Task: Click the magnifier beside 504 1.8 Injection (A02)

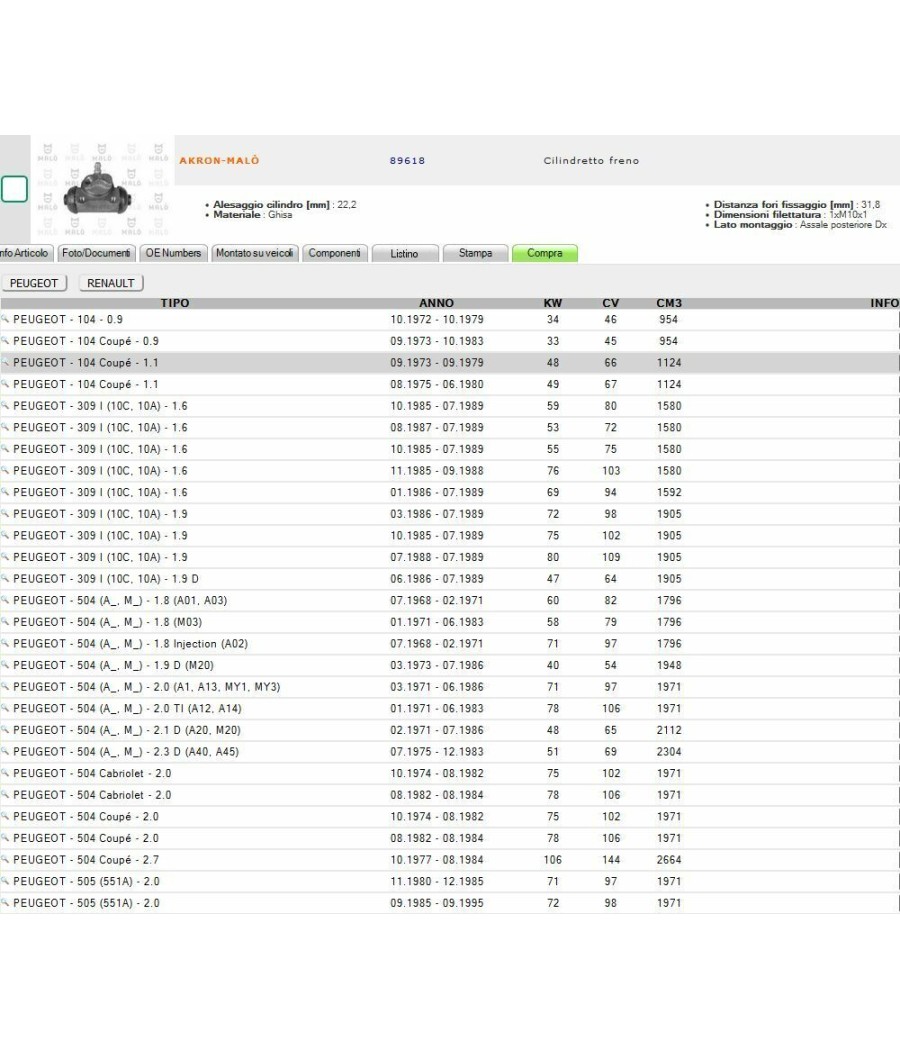Action: (x=5, y=644)
